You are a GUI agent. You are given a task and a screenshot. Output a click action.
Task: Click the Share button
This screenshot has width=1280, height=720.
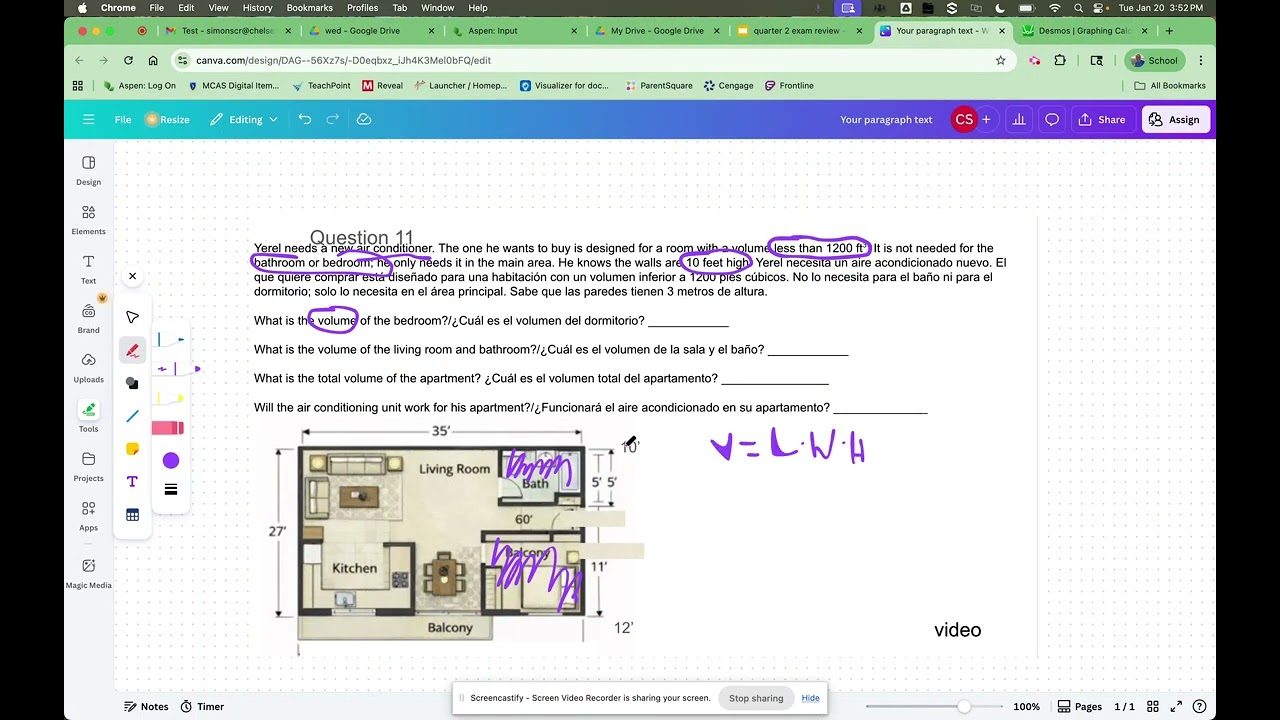(x=1102, y=119)
